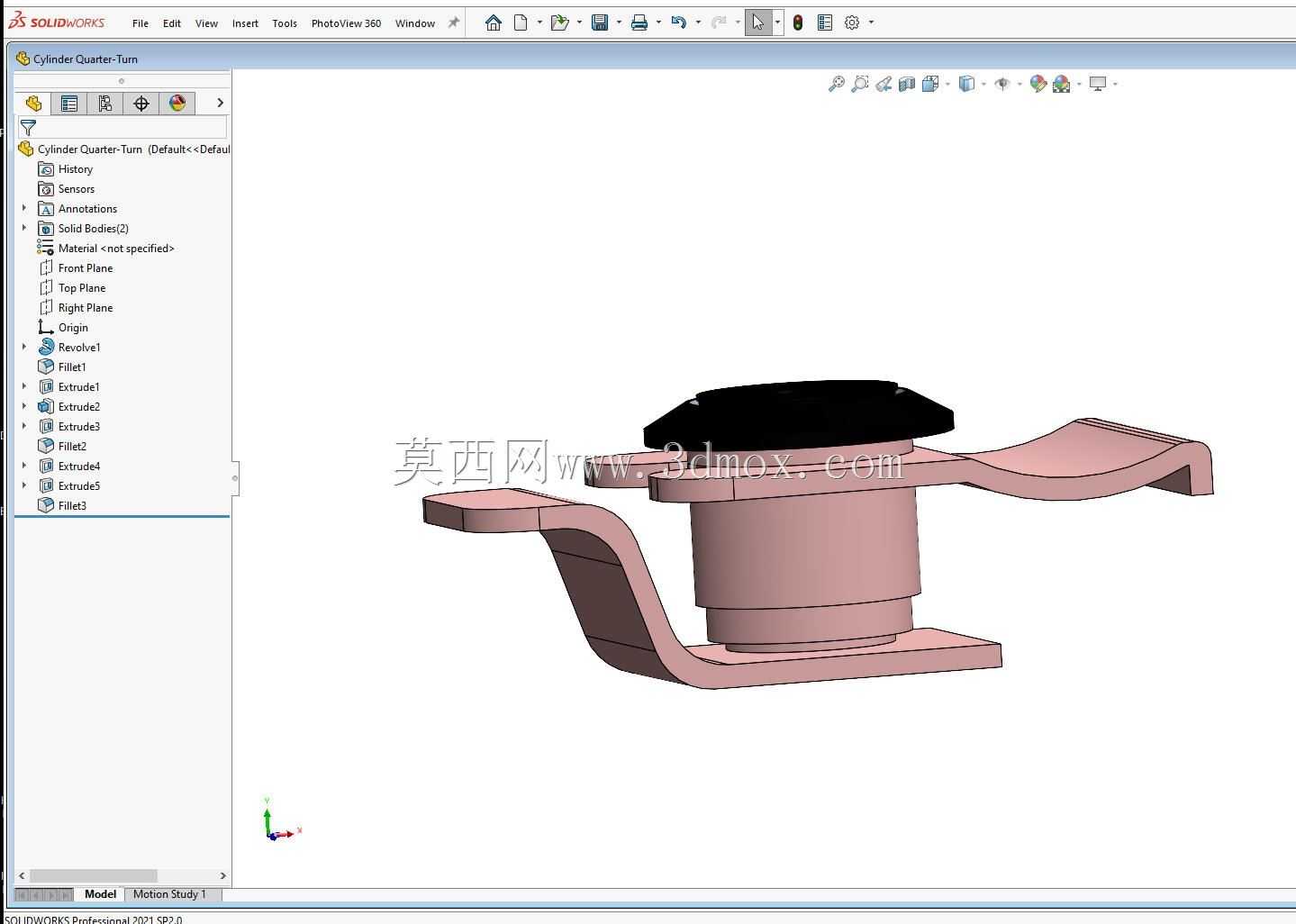Click Previous View icon
The image size is (1296, 924).
point(884,84)
